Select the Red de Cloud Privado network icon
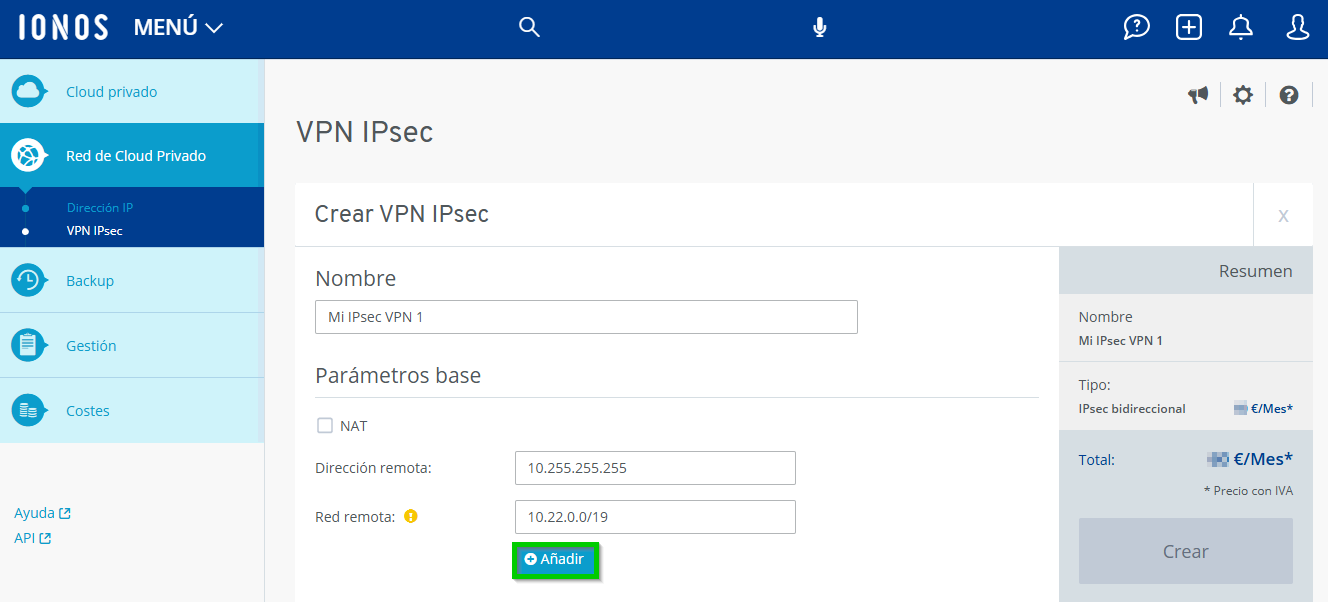This screenshot has width=1328, height=602. [29, 155]
